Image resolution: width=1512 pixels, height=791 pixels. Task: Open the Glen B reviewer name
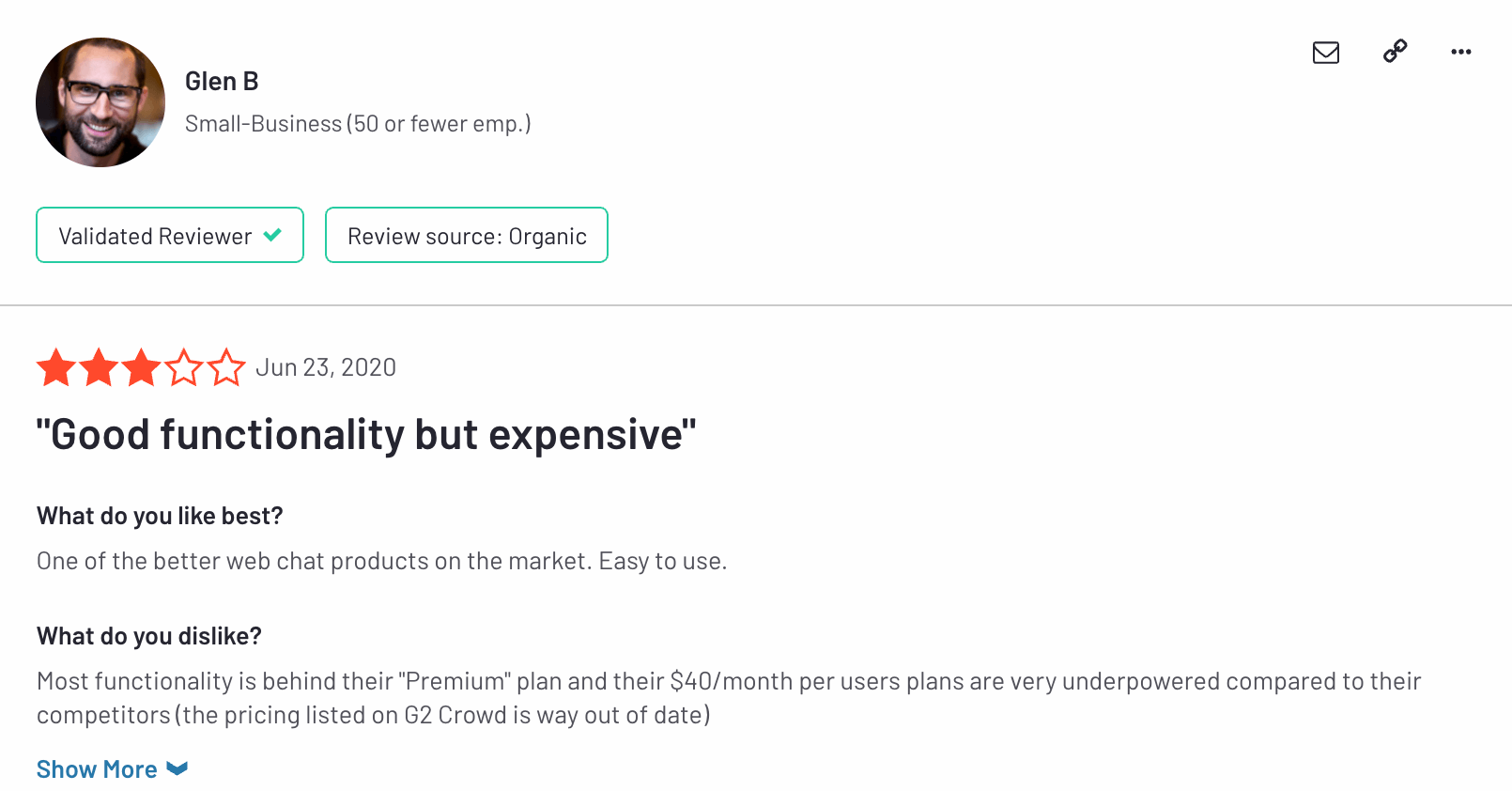[x=222, y=82]
